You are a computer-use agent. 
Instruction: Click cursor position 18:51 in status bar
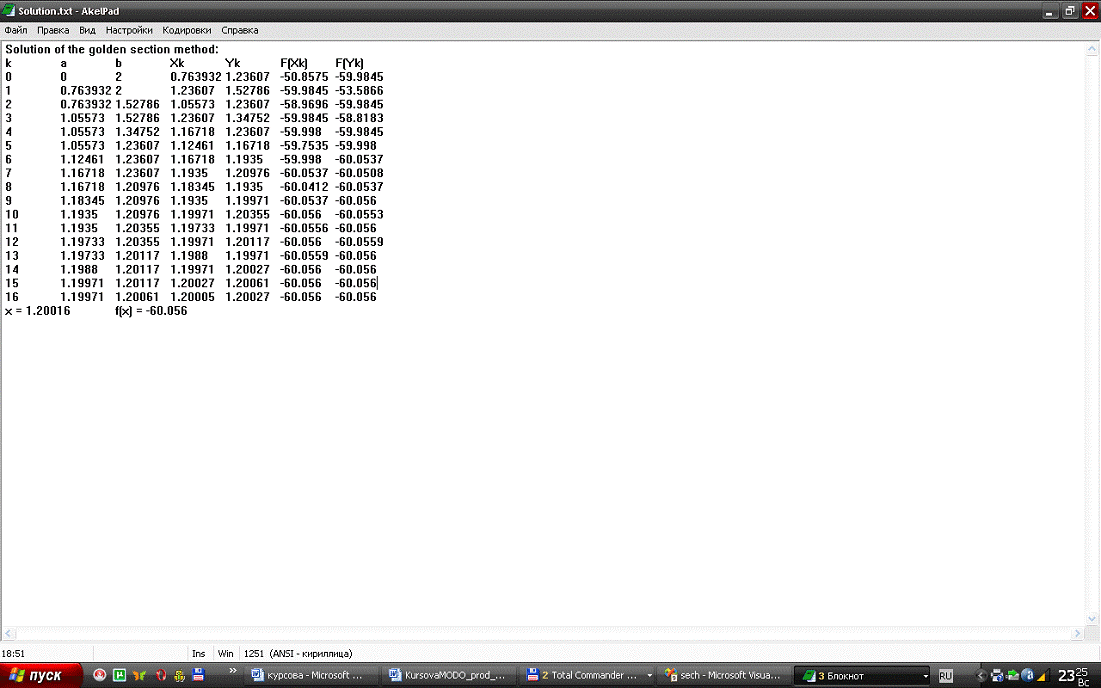click(x=13, y=654)
